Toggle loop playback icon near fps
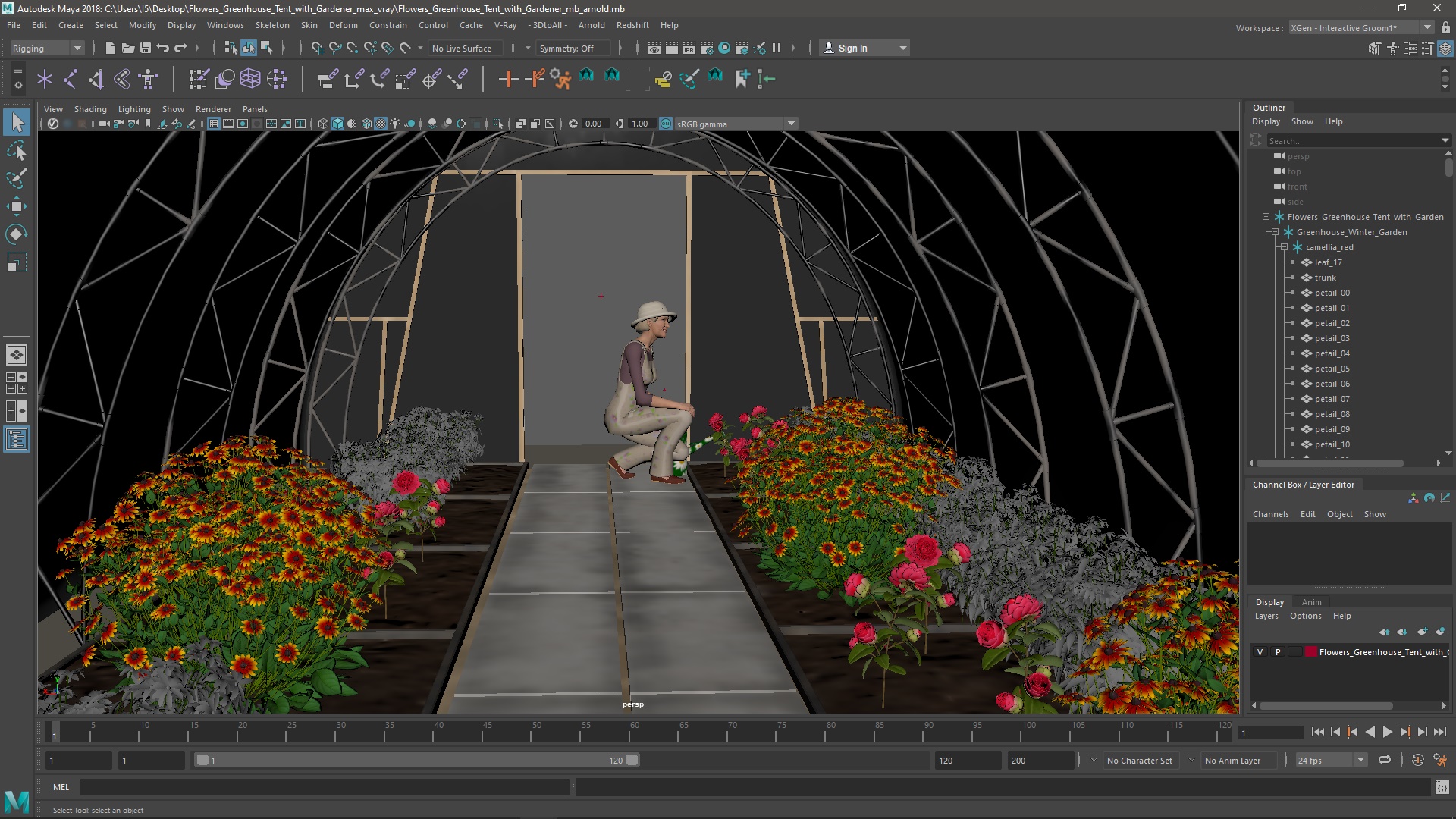The height and width of the screenshot is (819, 1456). 1385,761
